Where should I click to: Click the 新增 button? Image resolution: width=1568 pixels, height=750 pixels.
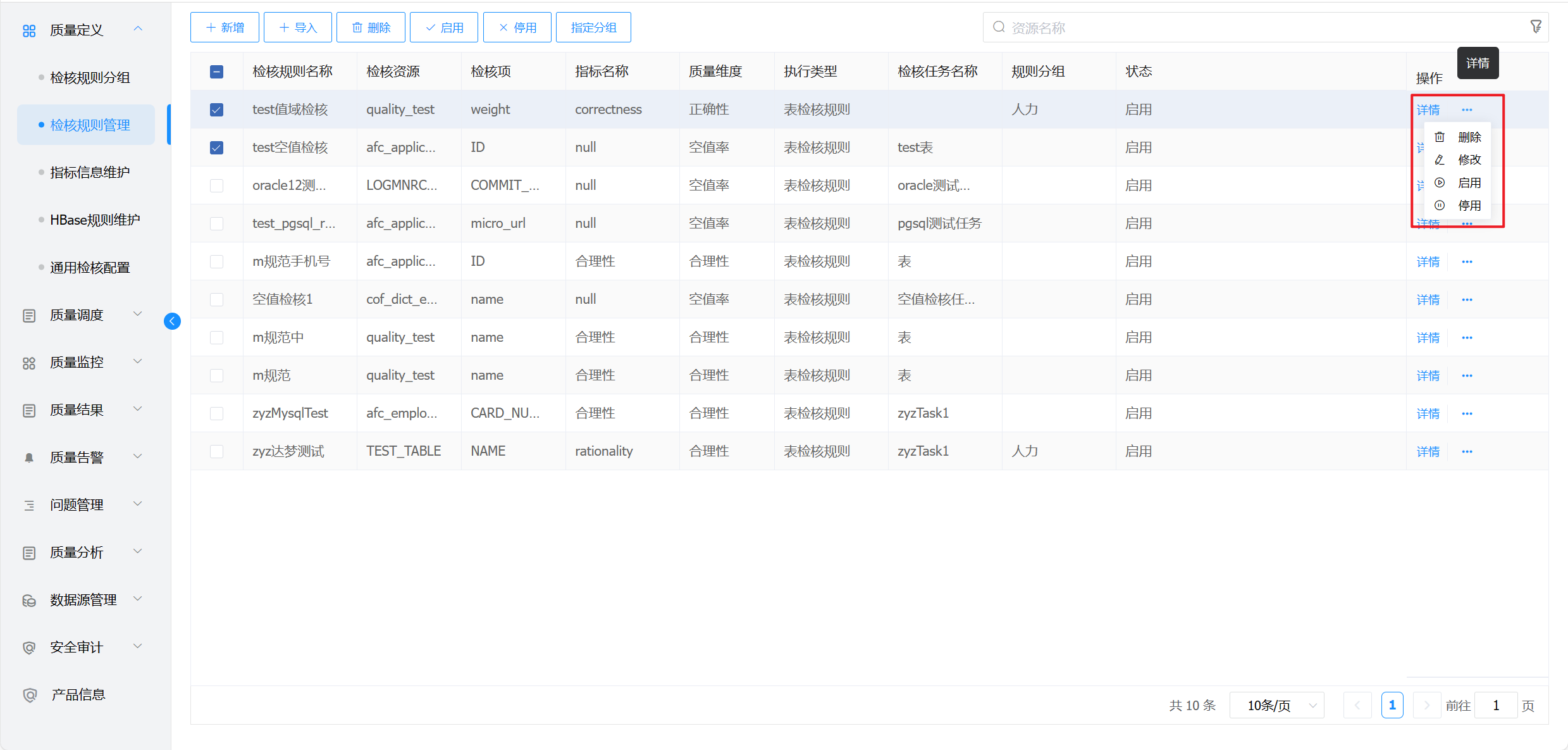225,27
